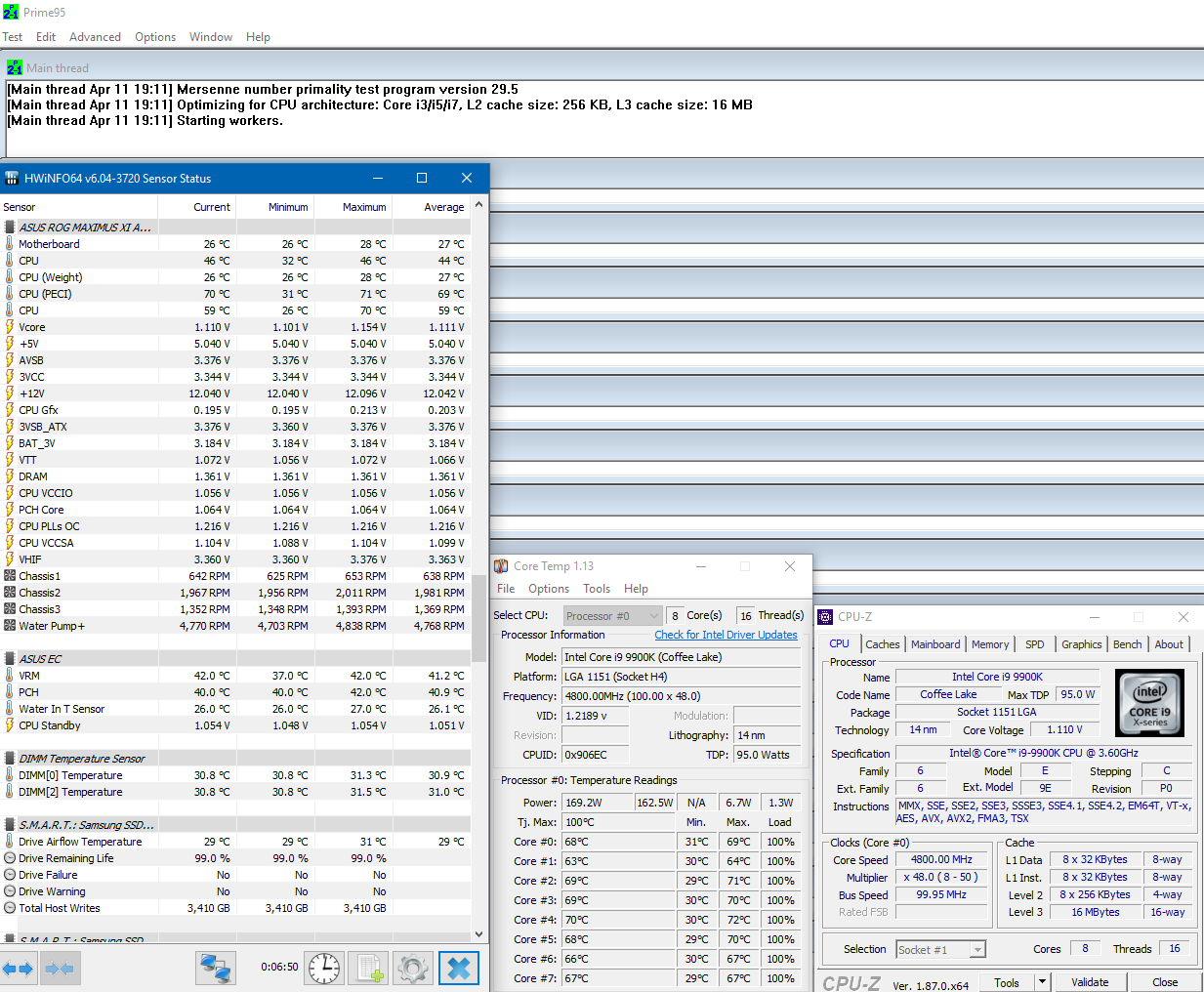Switch to CPU-Z SPD tab

(x=1035, y=644)
